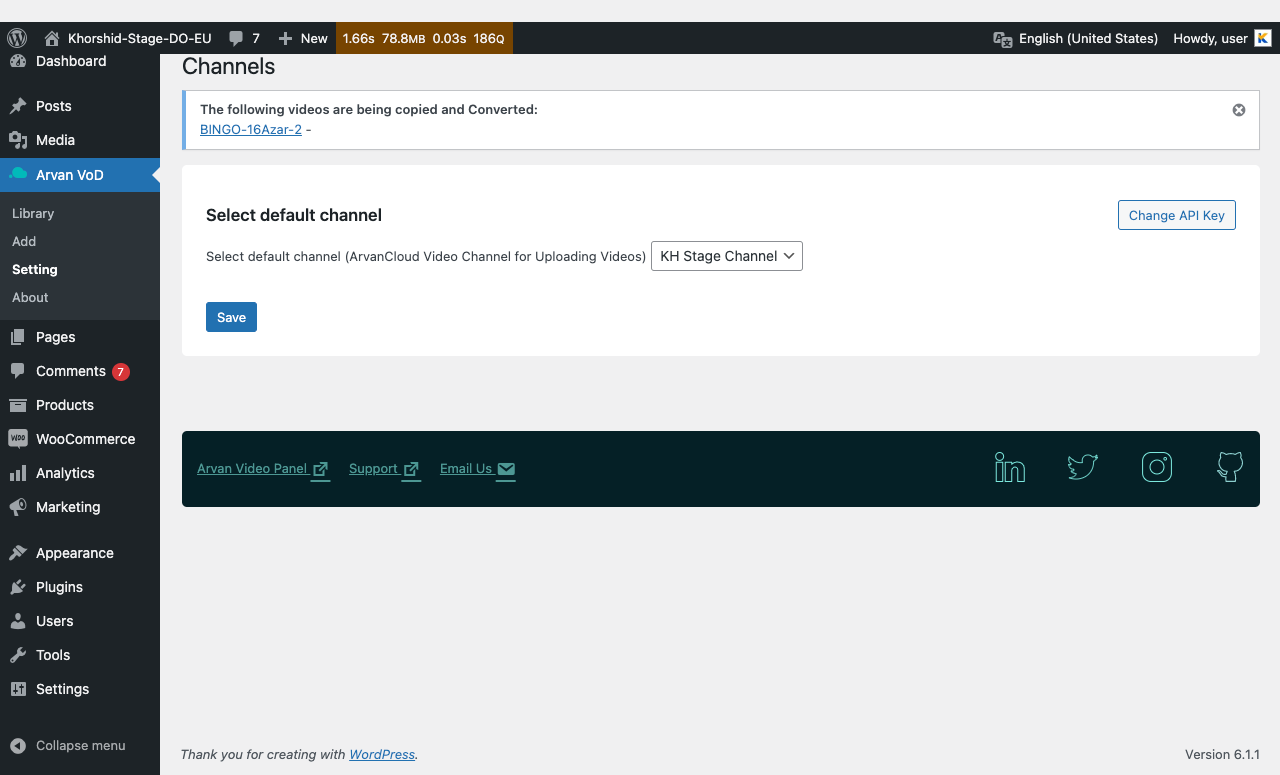Open the Support link in the footer

(384, 469)
